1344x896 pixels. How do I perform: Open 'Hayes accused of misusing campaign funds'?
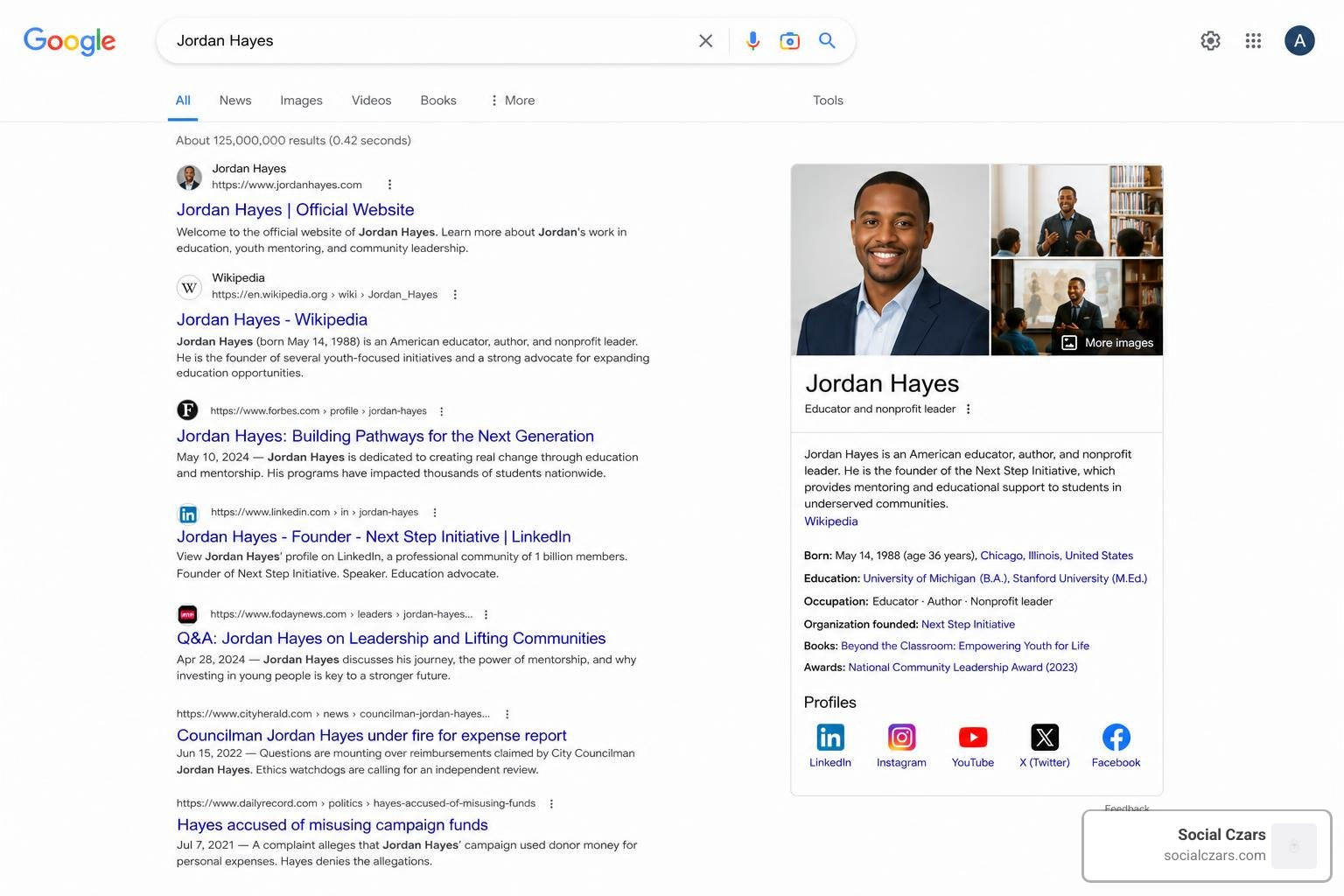click(332, 824)
